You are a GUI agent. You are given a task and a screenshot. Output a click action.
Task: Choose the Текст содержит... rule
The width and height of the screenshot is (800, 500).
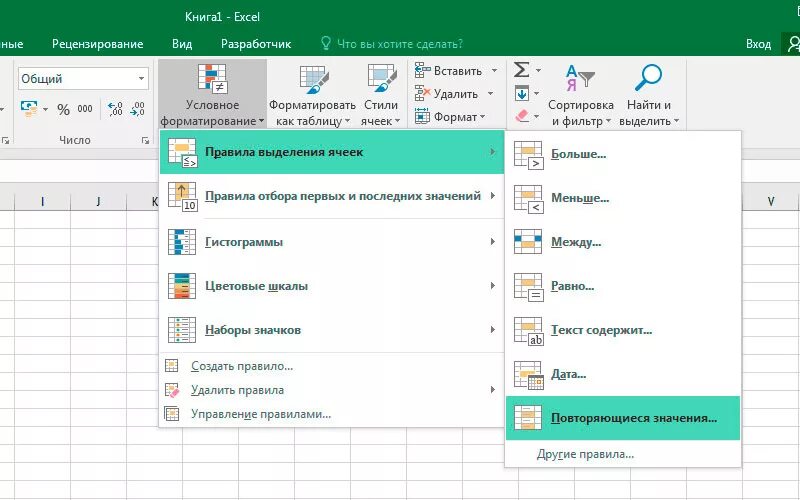(622, 330)
